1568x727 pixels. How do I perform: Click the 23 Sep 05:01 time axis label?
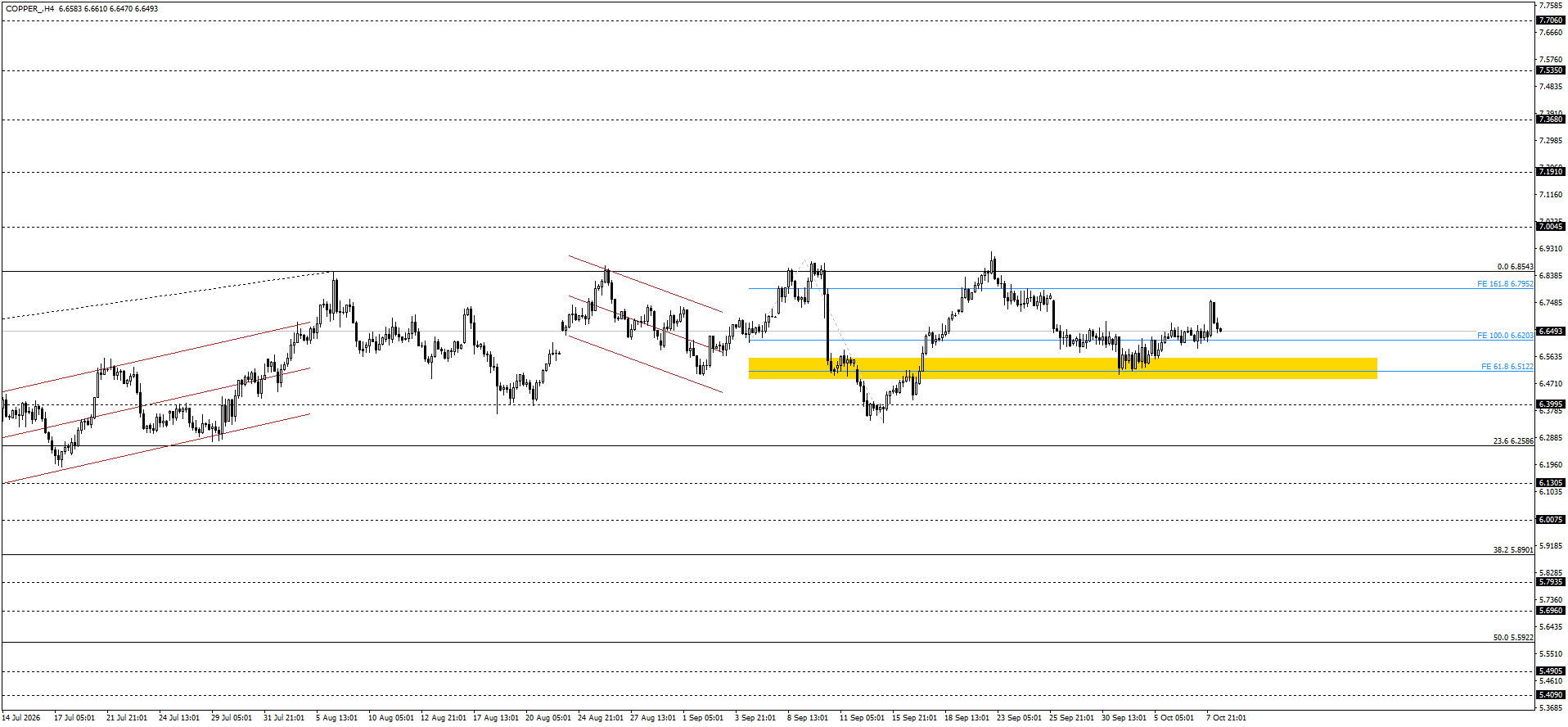pyautogui.click(x=1019, y=718)
